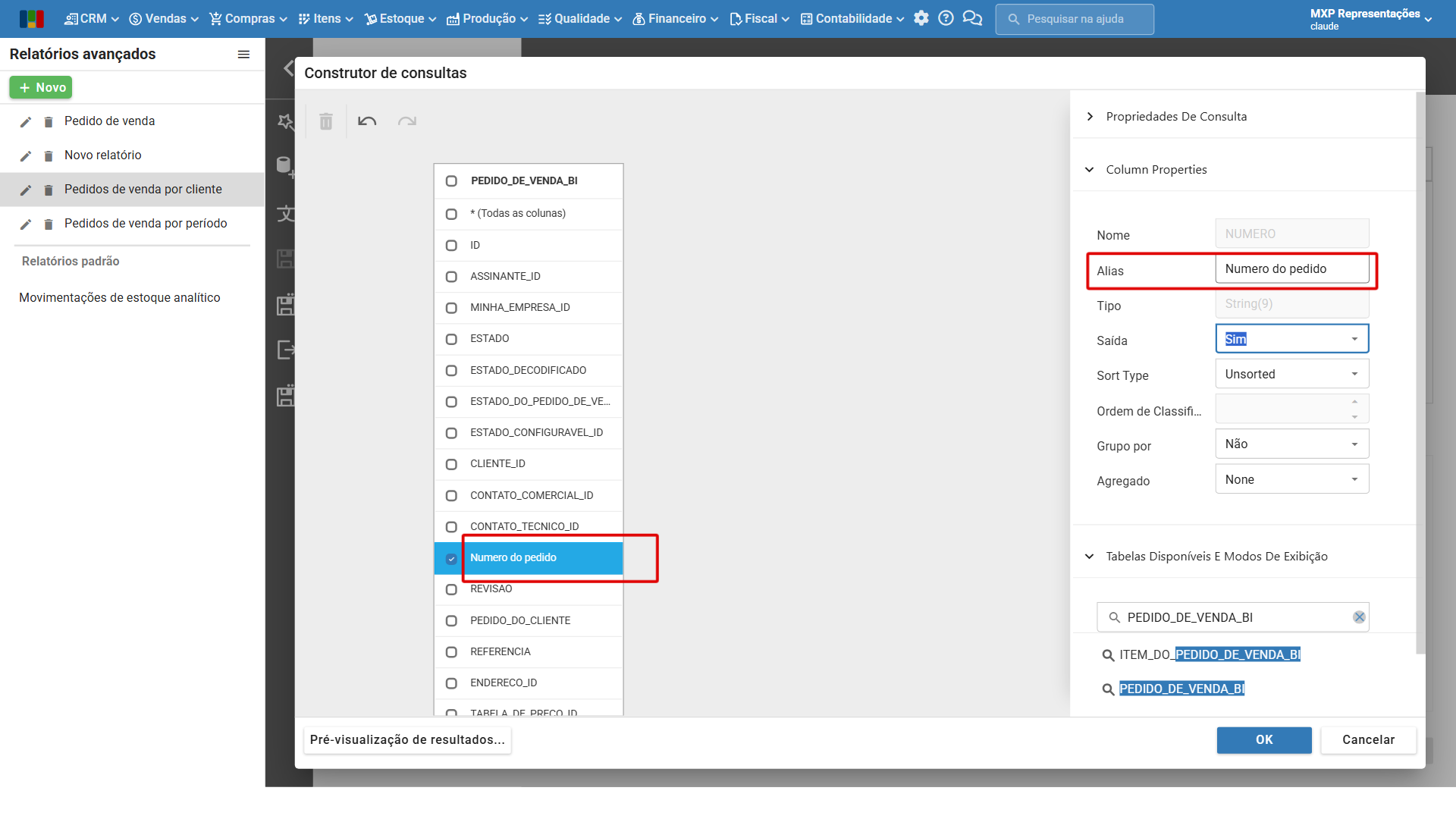This screenshot has width=1456, height=819.
Task: Uncheck the 'Numero do pedido' column checkbox
Action: 451,558
